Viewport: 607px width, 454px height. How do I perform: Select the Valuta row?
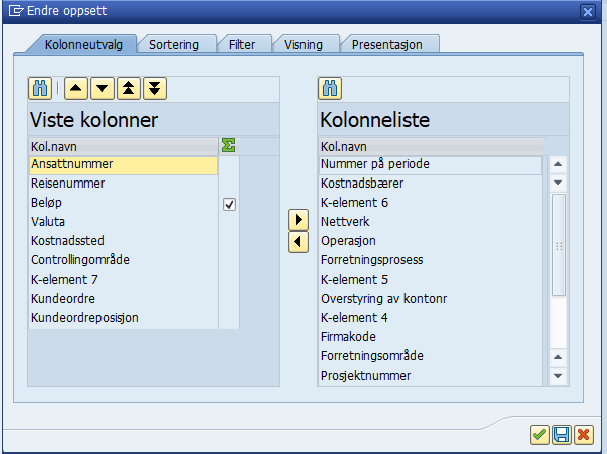pyautogui.click(x=123, y=222)
